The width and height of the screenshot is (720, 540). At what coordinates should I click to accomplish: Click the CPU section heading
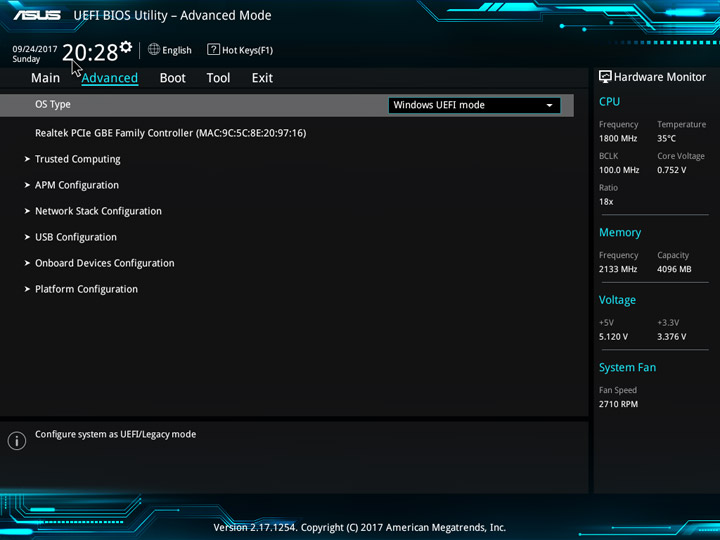point(609,101)
